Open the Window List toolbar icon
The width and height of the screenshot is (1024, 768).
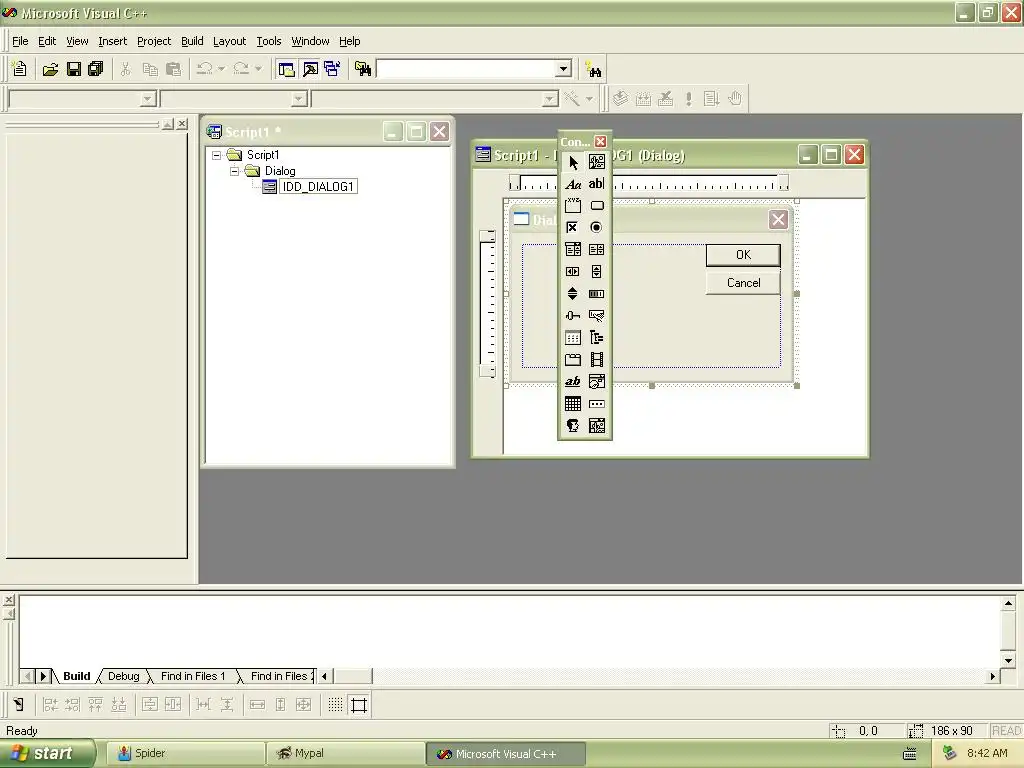pyautogui.click(x=332, y=69)
